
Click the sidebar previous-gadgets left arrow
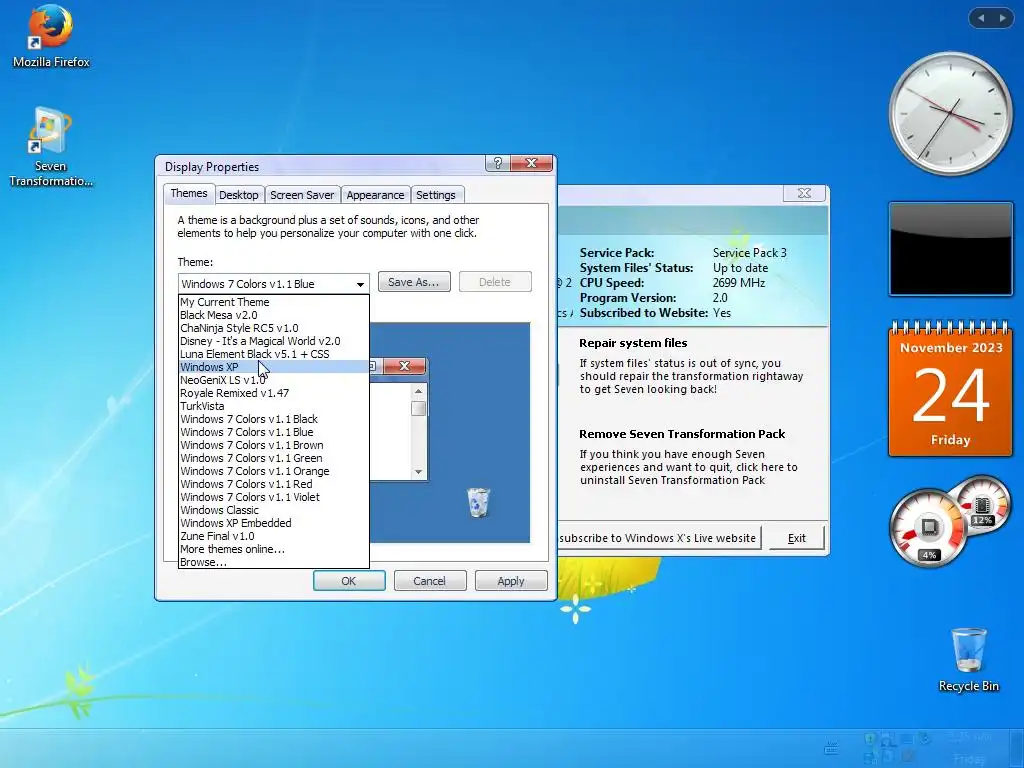pyautogui.click(x=980, y=18)
